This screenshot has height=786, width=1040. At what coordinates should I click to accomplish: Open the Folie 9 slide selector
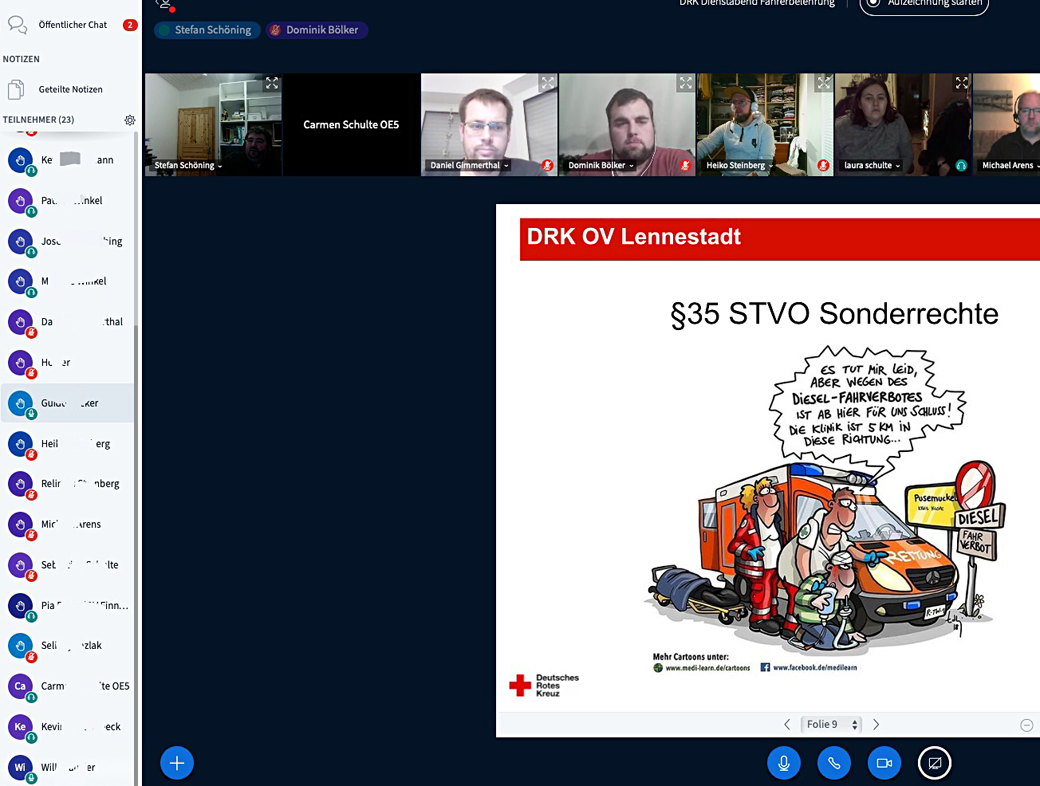coord(833,724)
